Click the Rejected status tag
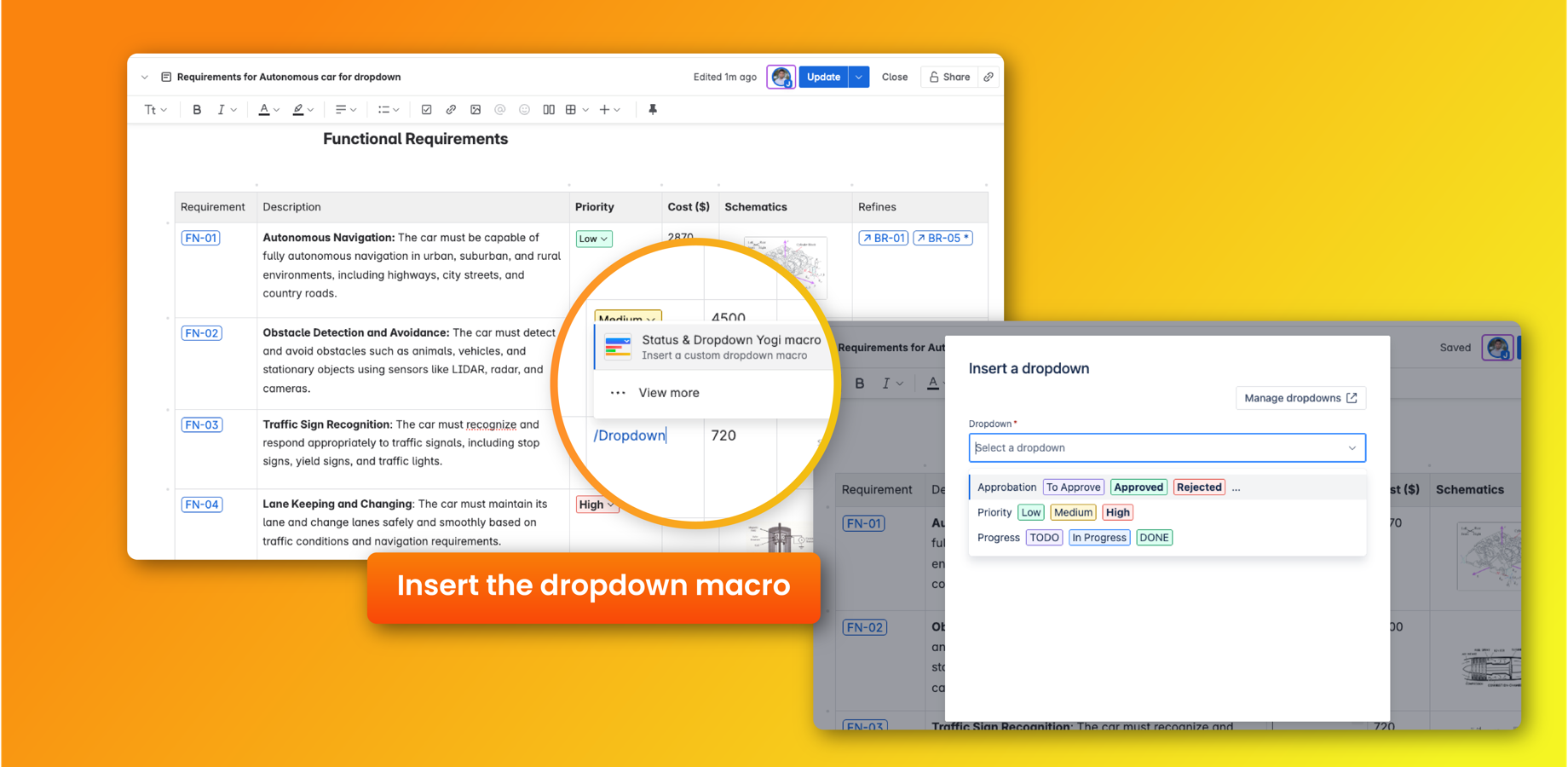 1199,487
